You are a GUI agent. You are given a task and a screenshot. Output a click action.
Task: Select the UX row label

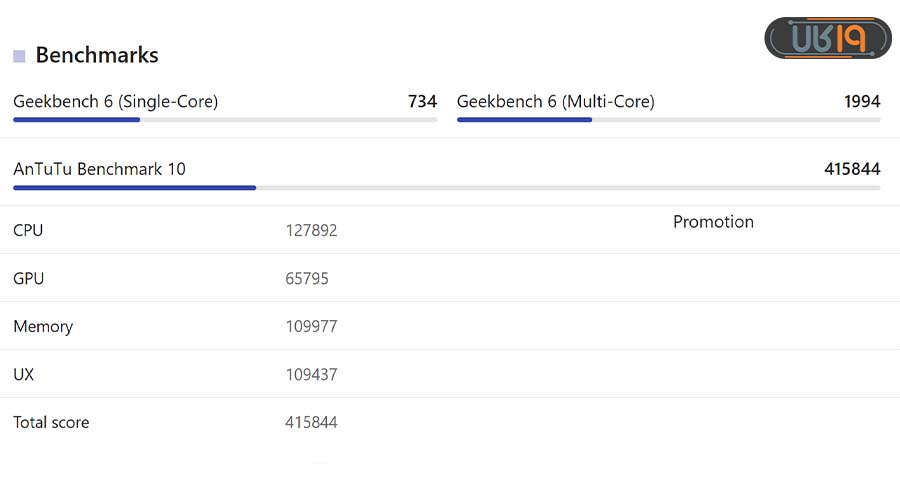click(x=24, y=374)
